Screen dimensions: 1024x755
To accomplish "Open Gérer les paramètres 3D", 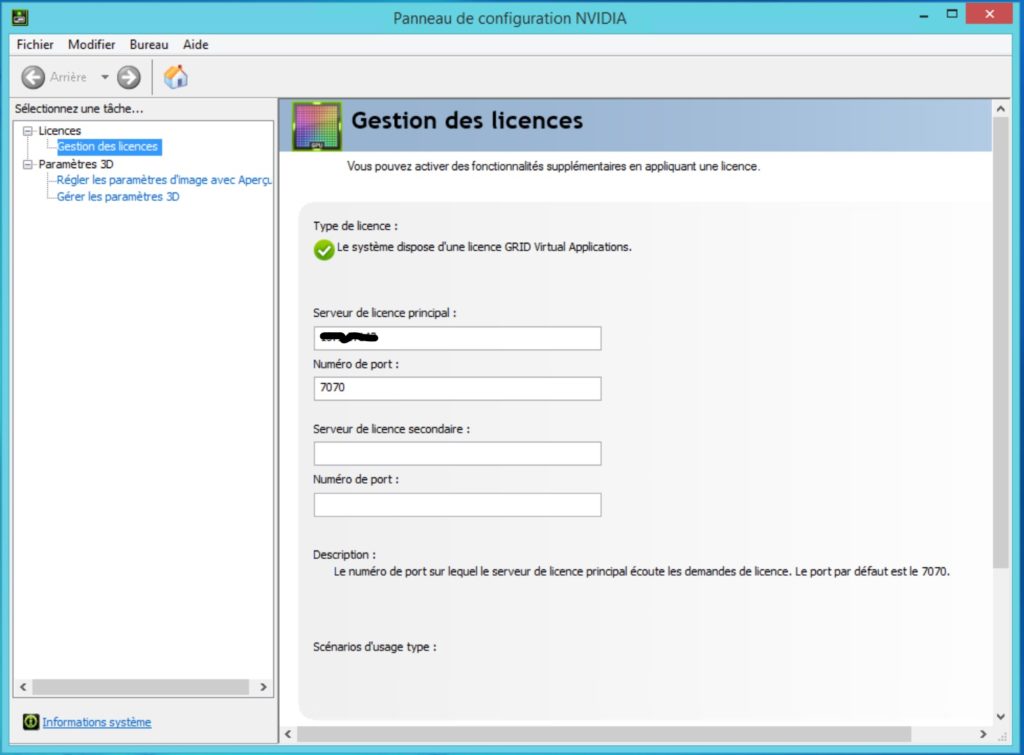I will tap(118, 197).
